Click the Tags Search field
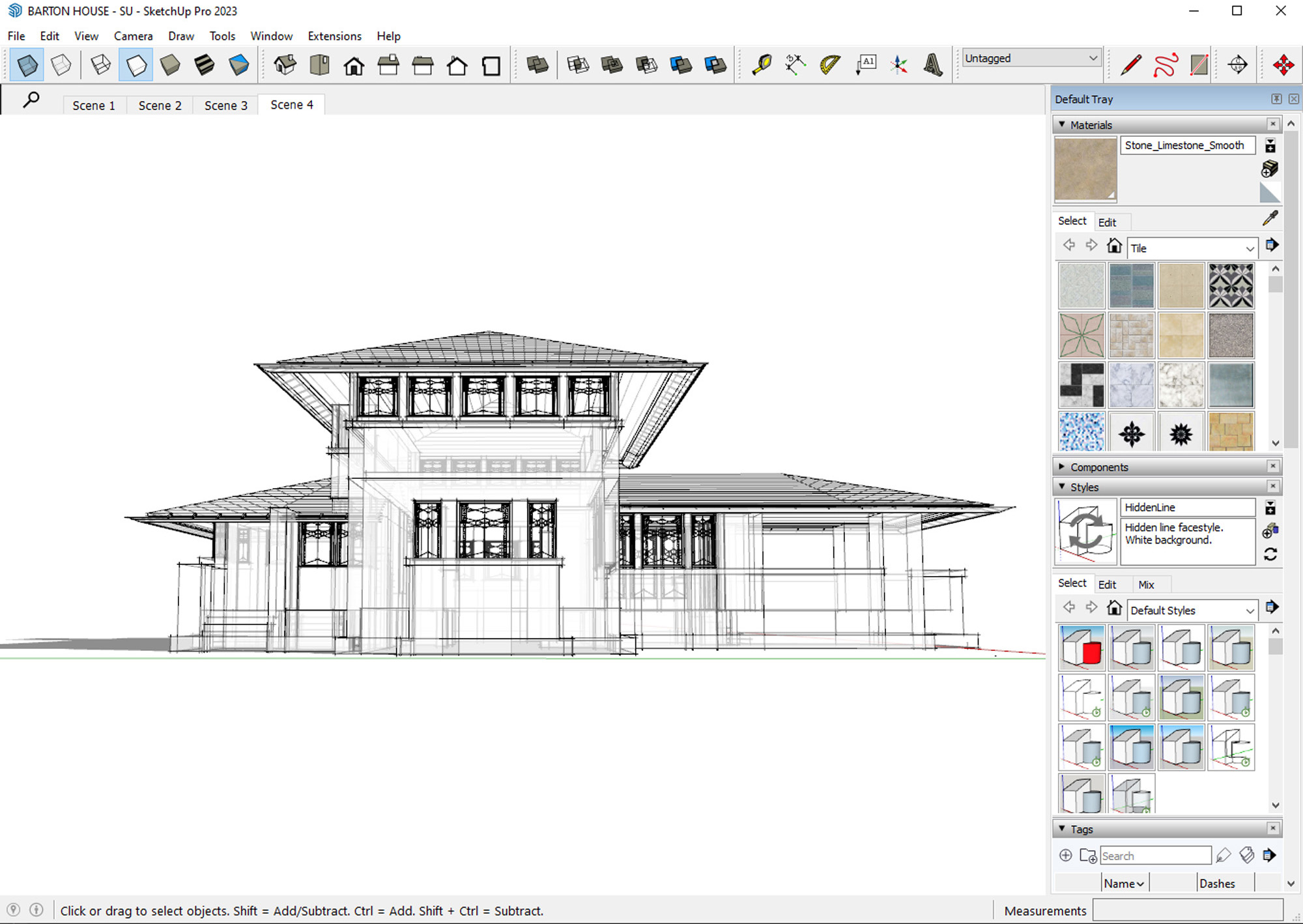Viewport: 1303px width, 924px height. [1156, 856]
